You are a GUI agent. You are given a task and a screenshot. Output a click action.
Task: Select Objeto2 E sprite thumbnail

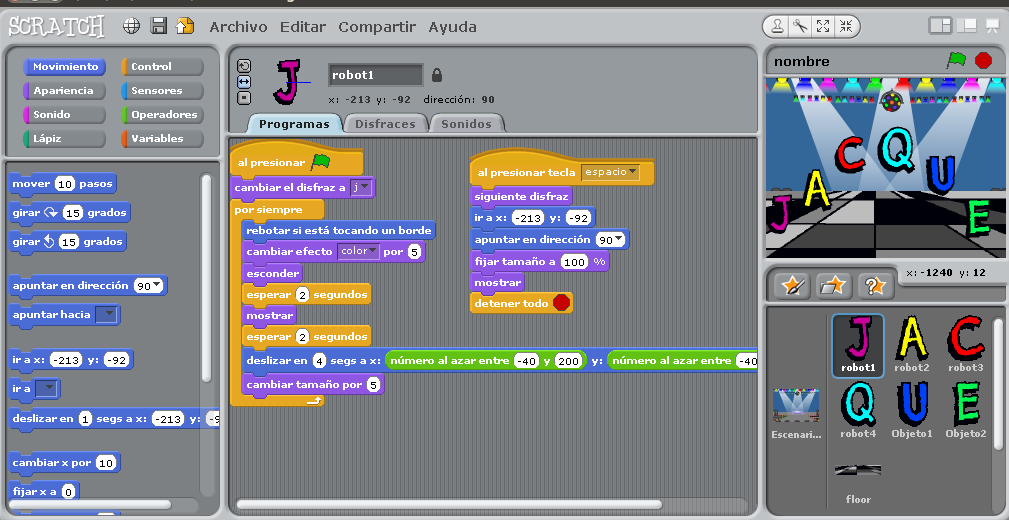pos(965,410)
